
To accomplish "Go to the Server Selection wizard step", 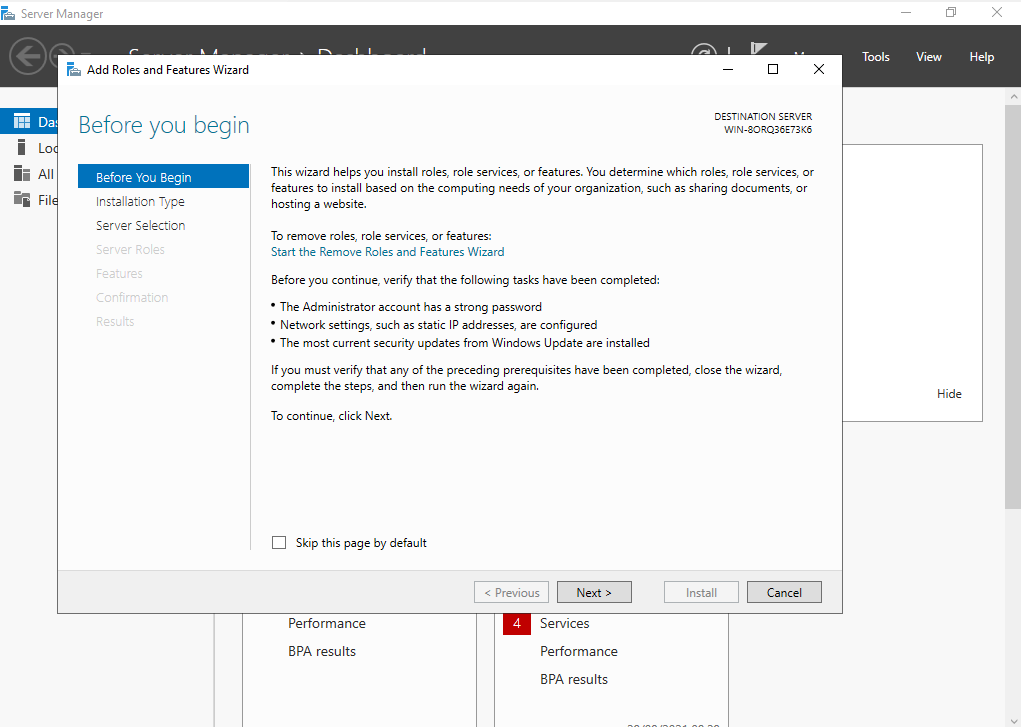I will (141, 225).
